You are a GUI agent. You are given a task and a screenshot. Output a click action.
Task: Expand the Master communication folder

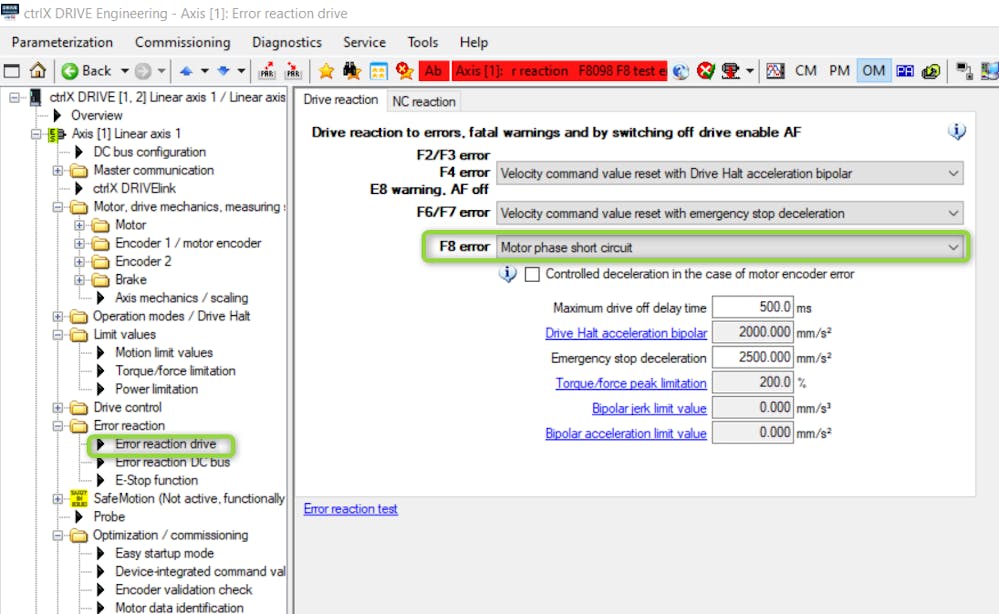coord(58,171)
